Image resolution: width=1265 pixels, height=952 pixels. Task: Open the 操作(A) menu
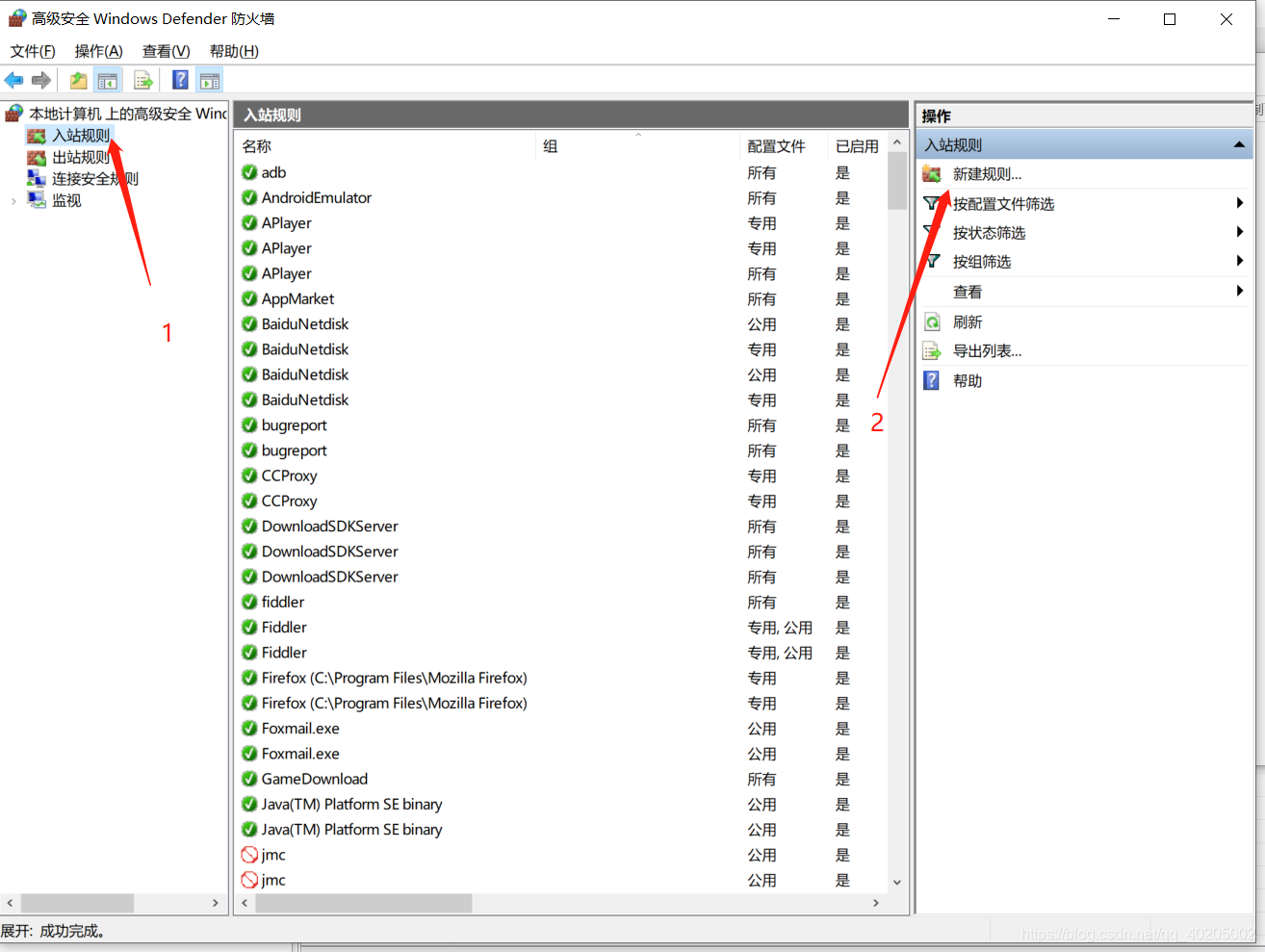pyautogui.click(x=99, y=51)
